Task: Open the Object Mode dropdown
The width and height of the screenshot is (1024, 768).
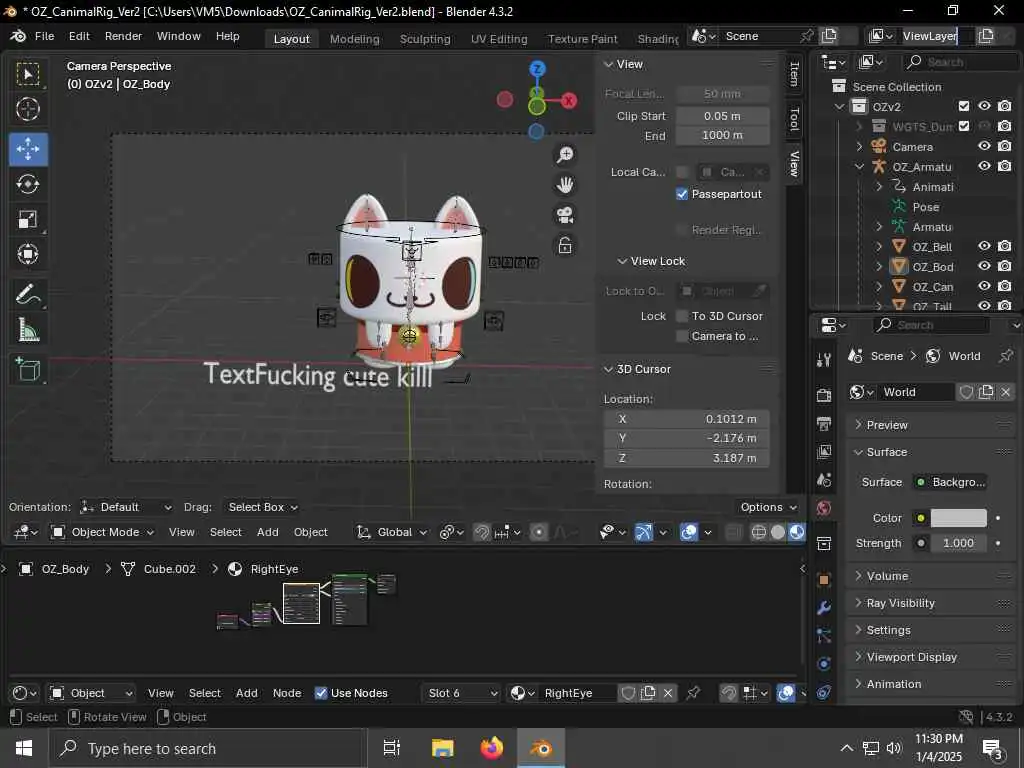Action: pos(103,532)
